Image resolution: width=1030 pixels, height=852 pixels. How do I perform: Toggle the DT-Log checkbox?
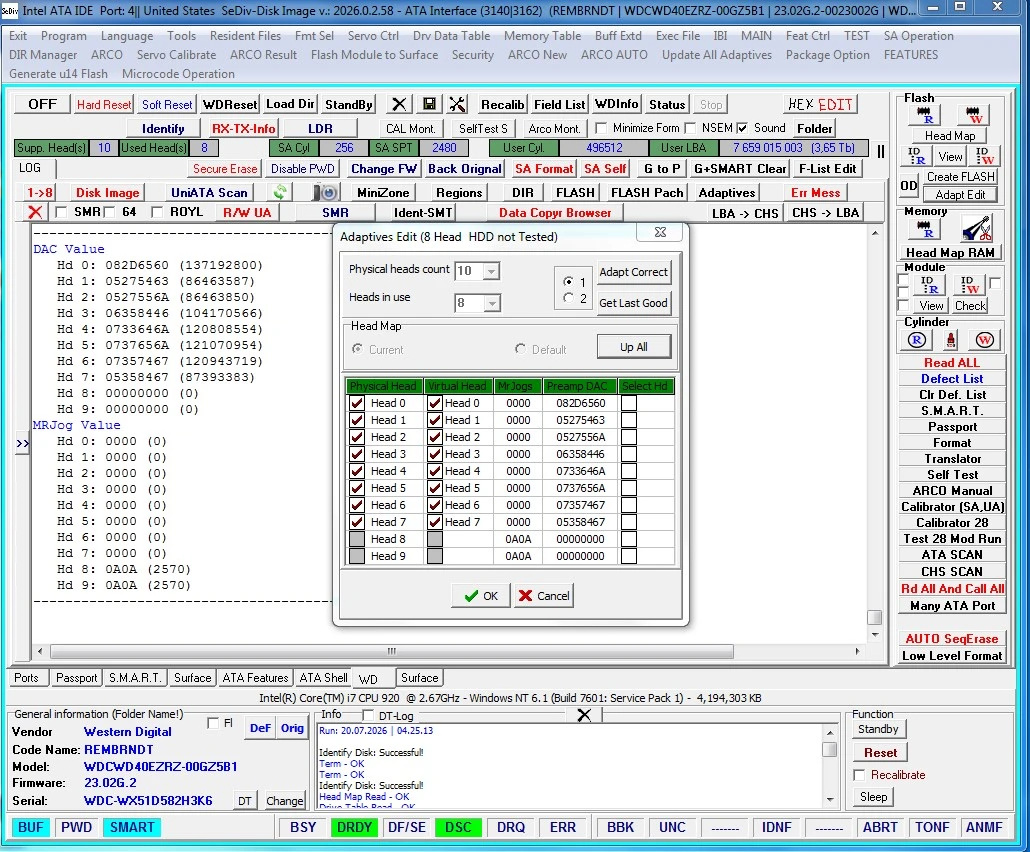tap(368, 715)
